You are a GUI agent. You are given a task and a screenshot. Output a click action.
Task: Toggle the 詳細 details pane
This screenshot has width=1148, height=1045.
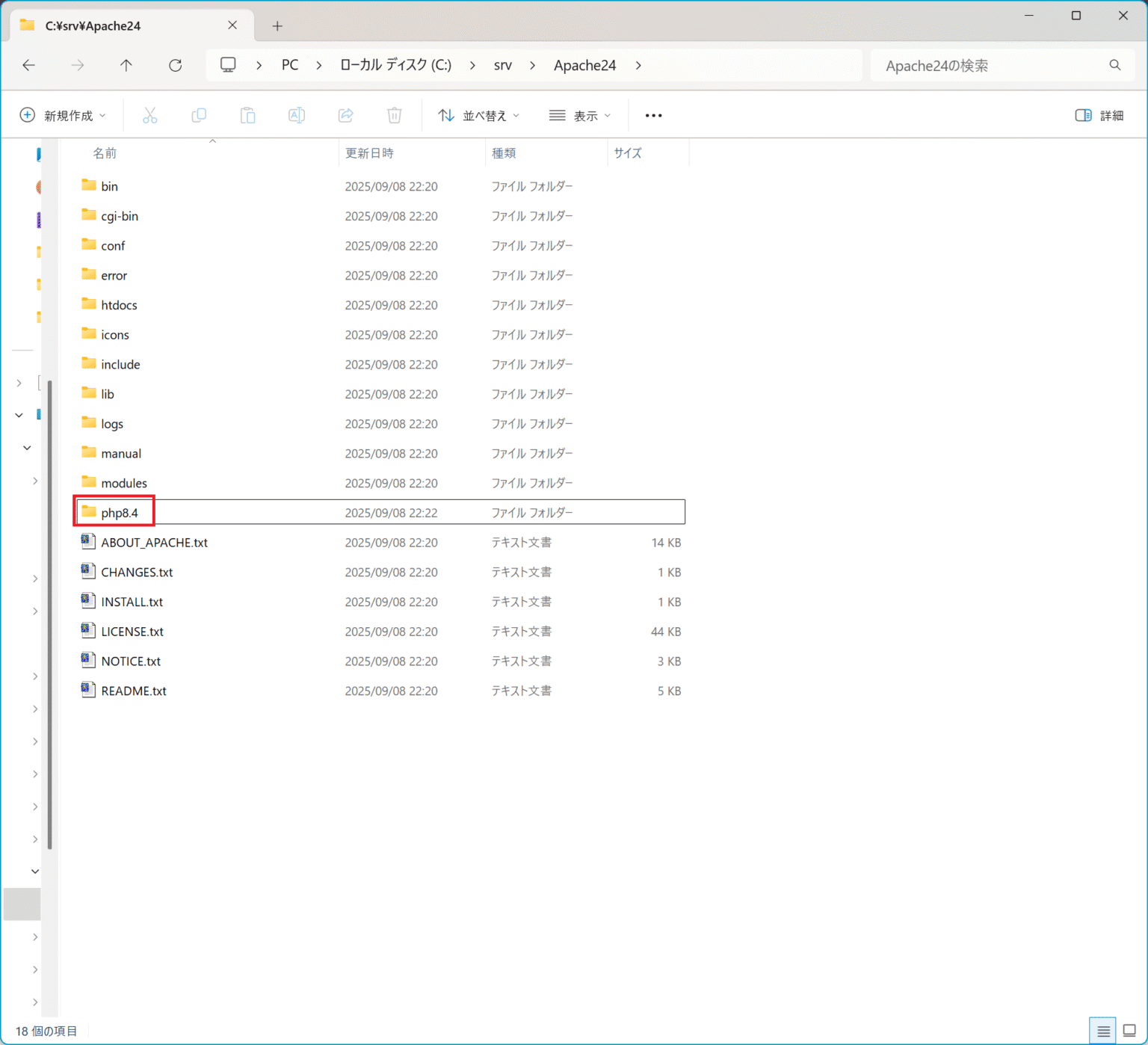pos(1099,115)
